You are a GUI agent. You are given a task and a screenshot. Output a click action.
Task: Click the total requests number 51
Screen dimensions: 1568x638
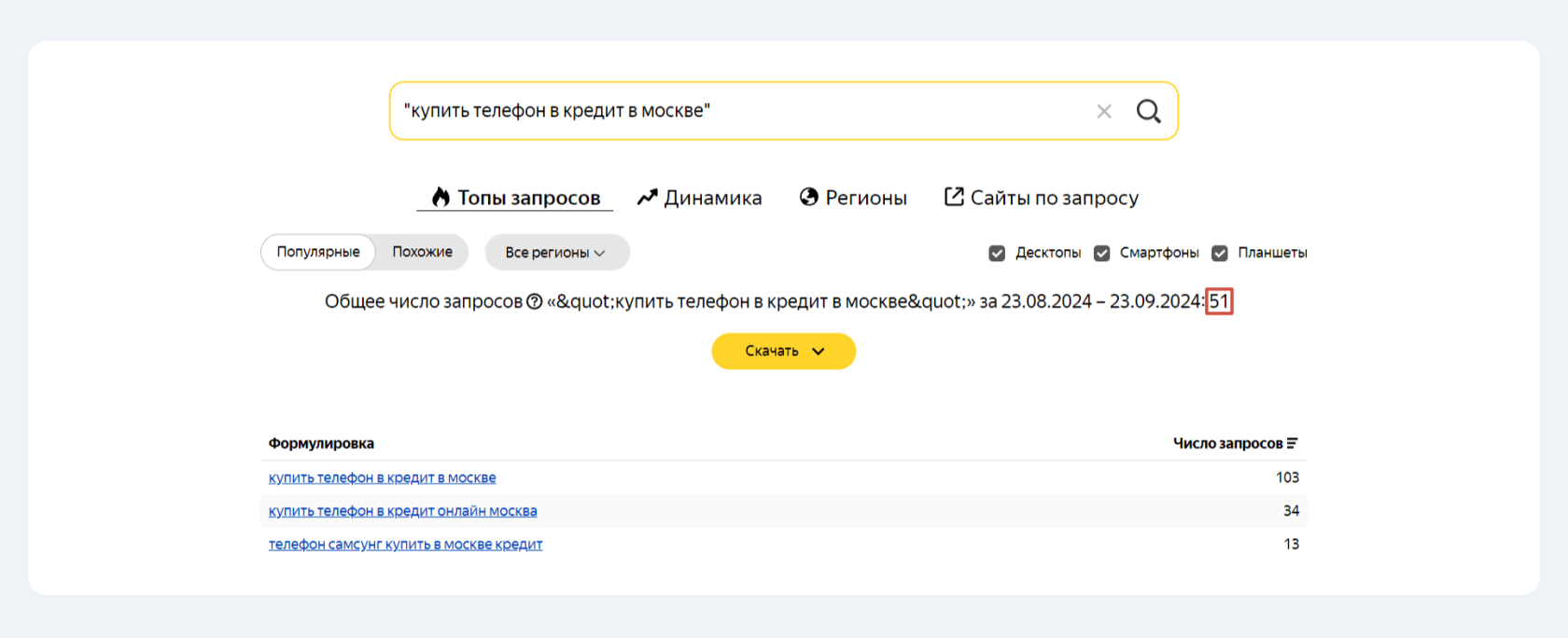coord(1219,301)
